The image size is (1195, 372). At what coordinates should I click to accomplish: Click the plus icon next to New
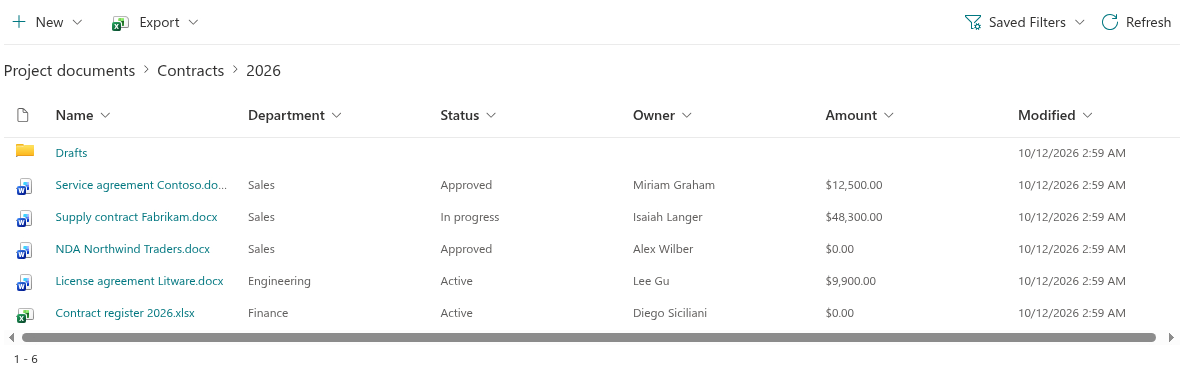pos(19,22)
